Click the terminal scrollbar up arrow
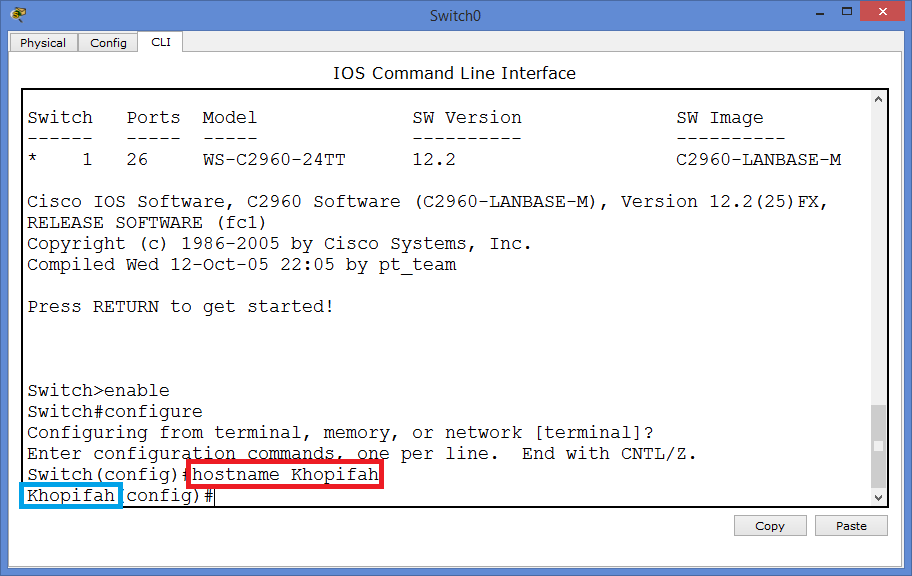912x576 pixels. click(878, 100)
